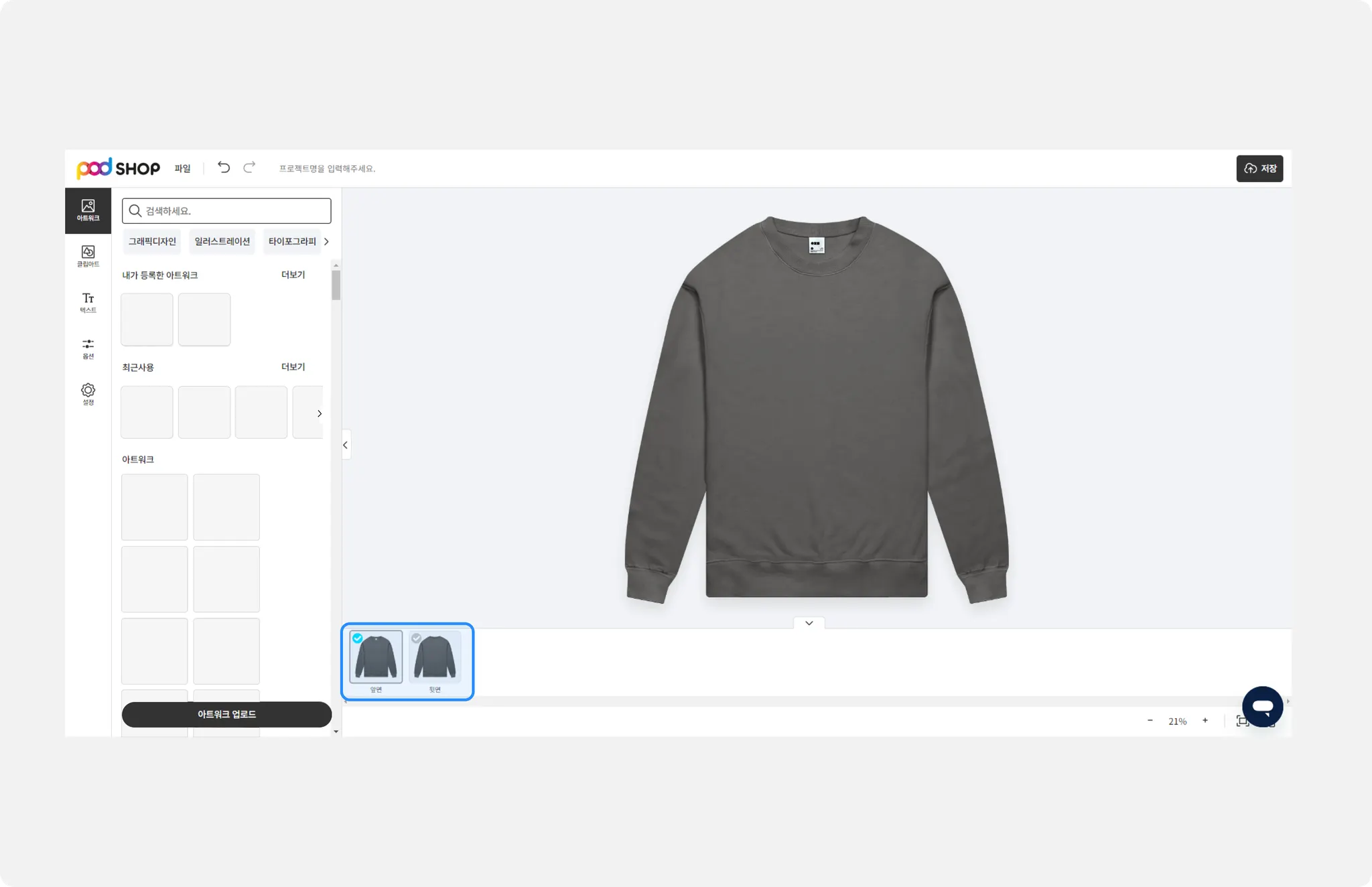
Task: Click the zoom in plus button
Action: click(x=1205, y=721)
